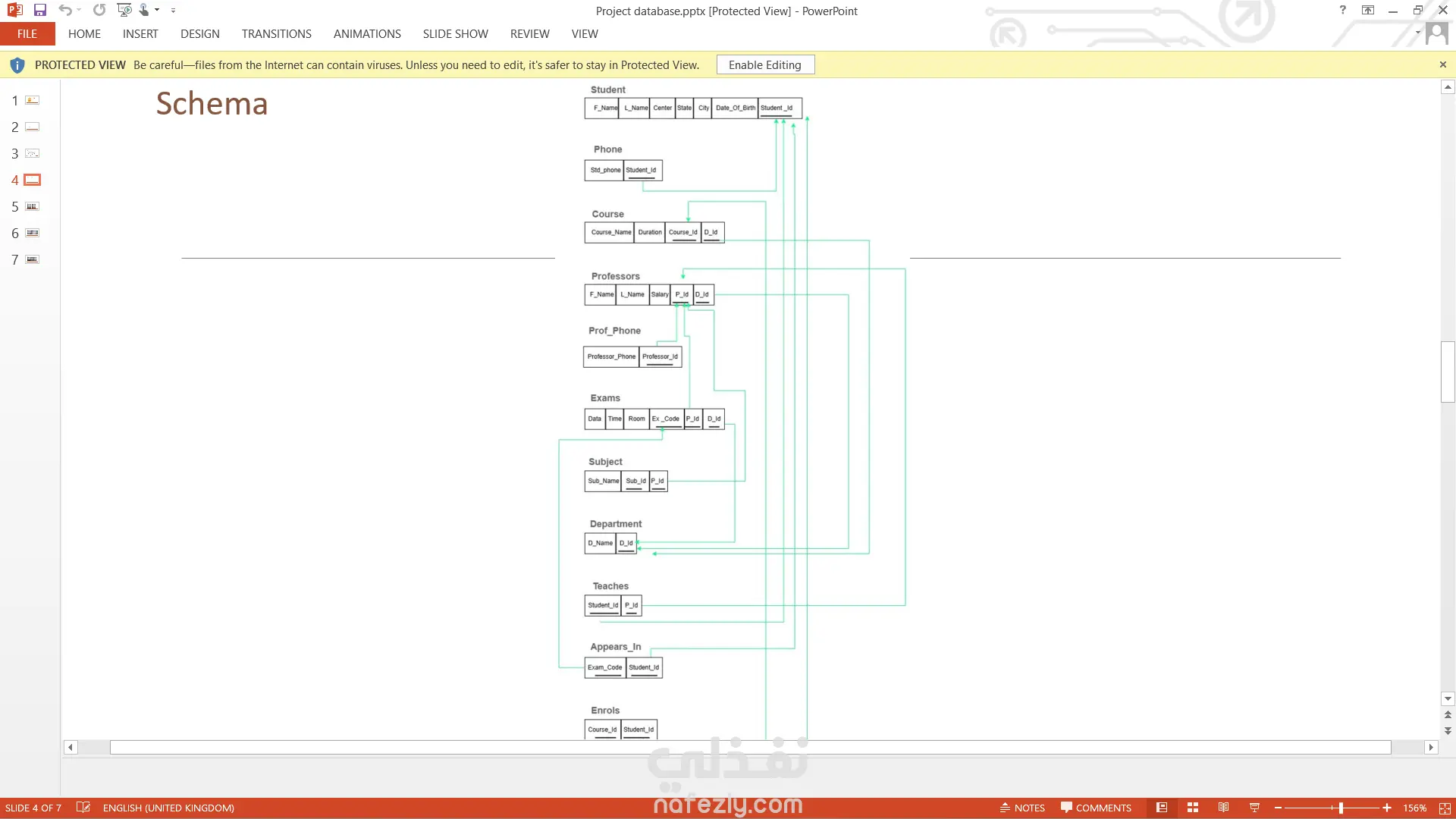Select slide 4 thumbnail
The height and width of the screenshot is (819, 1456).
coord(32,180)
